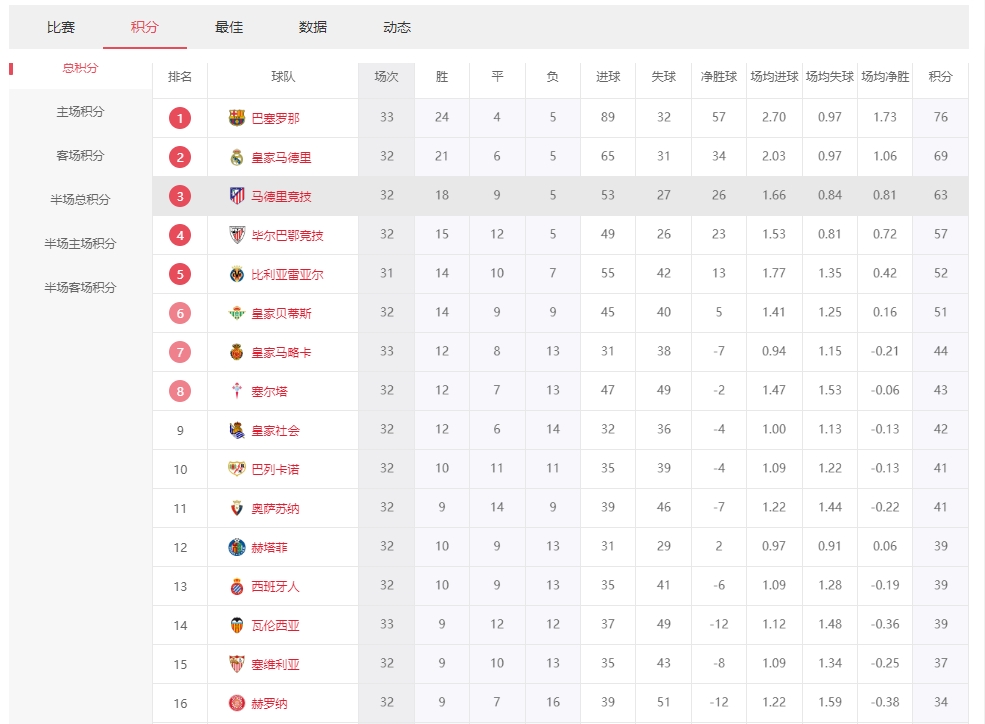The height and width of the screenshot is (724, 985).
Task: Click the Real Betis crest icon
Action: (237, 313)
